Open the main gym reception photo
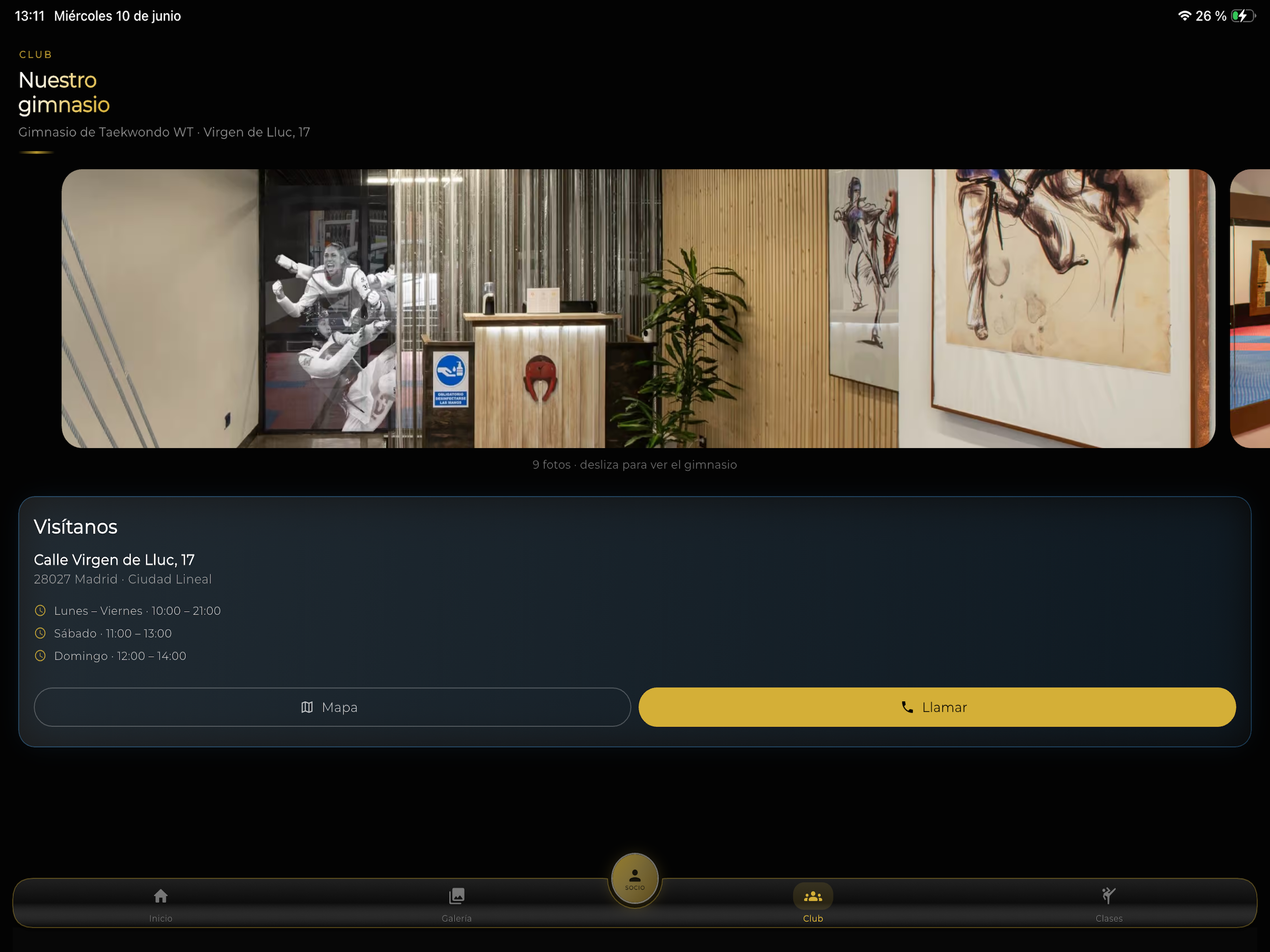Viewport: 1270px width, 952px height. (638, 308)
